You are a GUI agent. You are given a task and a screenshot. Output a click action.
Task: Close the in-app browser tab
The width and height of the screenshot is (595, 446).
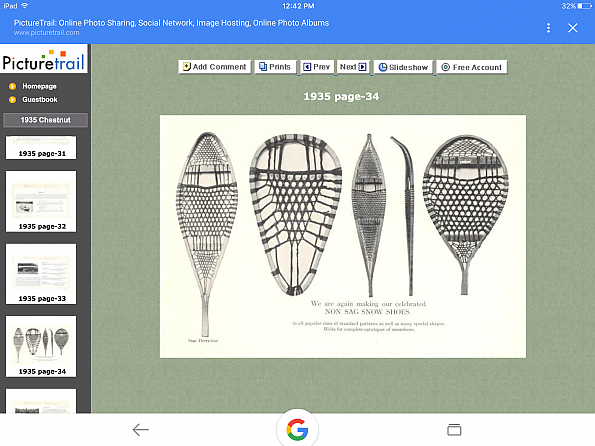pos(573,28)
